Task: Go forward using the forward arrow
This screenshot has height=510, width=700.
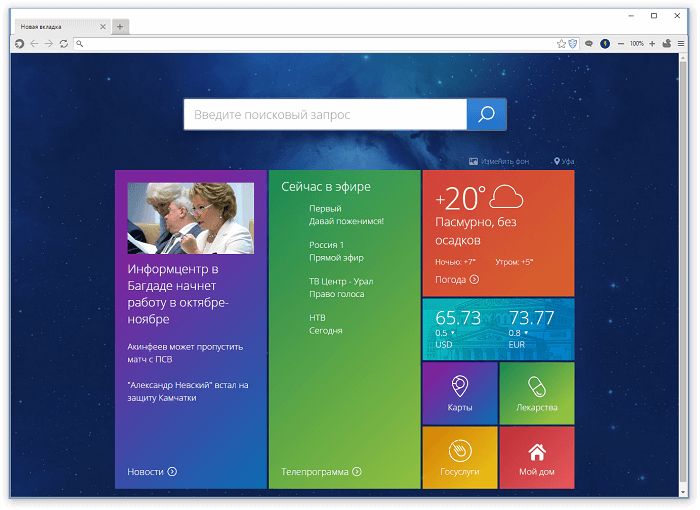Action: coord(49,44)
